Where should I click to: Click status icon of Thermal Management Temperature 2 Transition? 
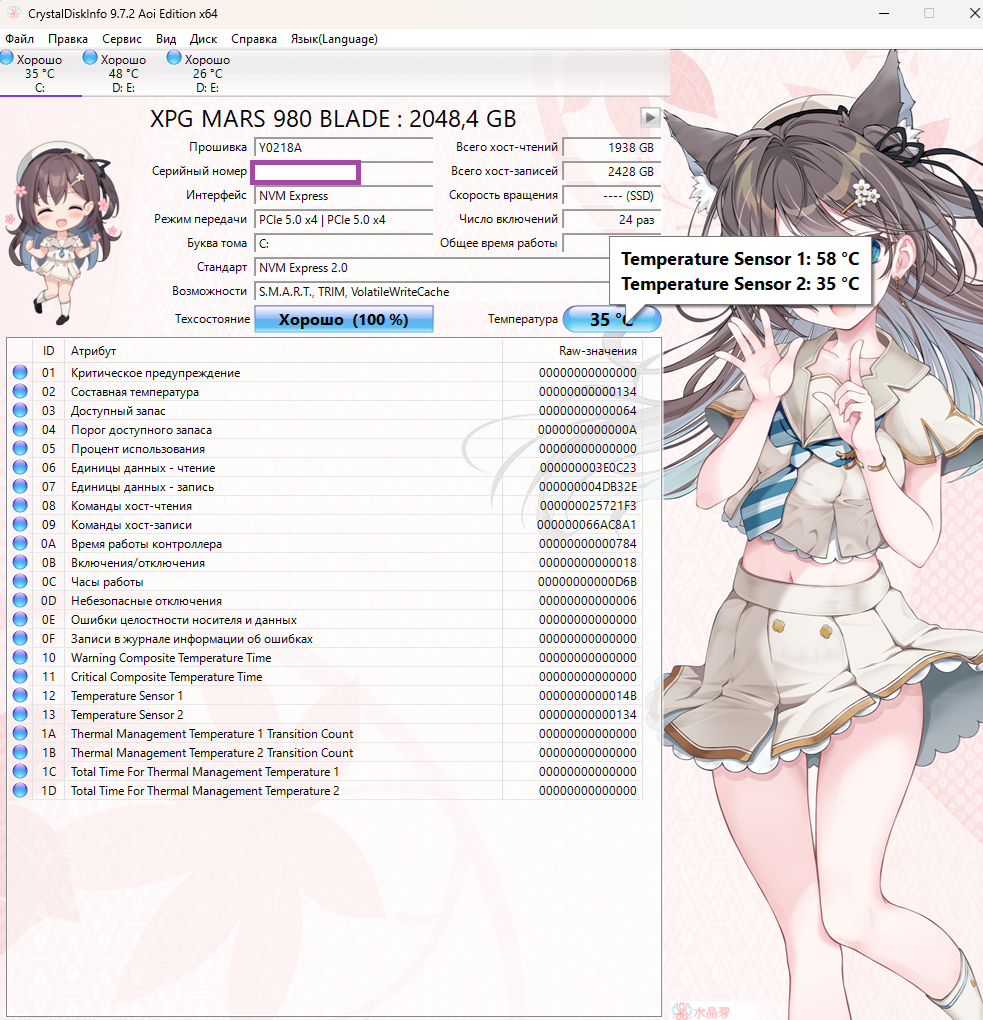pos(20,752)
